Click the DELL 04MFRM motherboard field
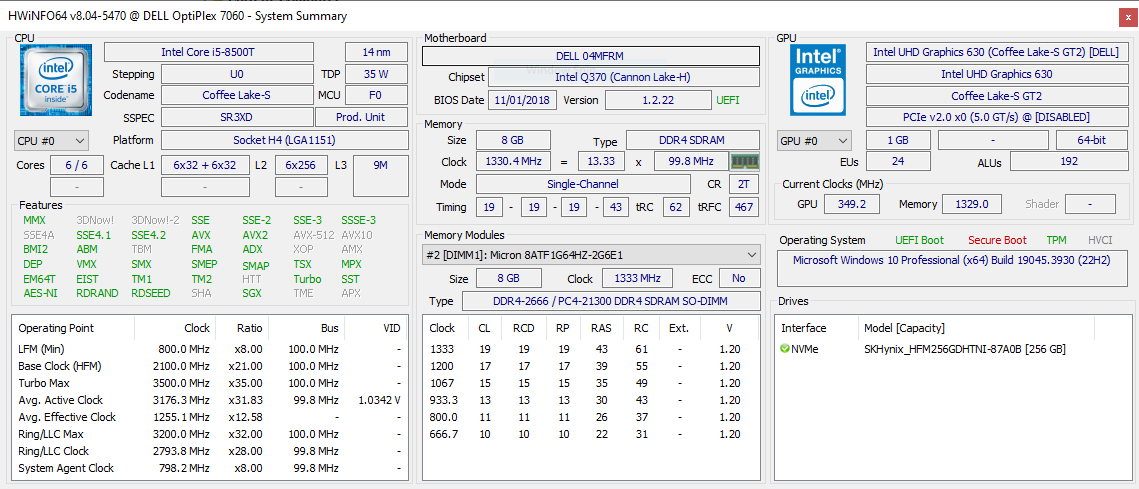 click(591, 56)
